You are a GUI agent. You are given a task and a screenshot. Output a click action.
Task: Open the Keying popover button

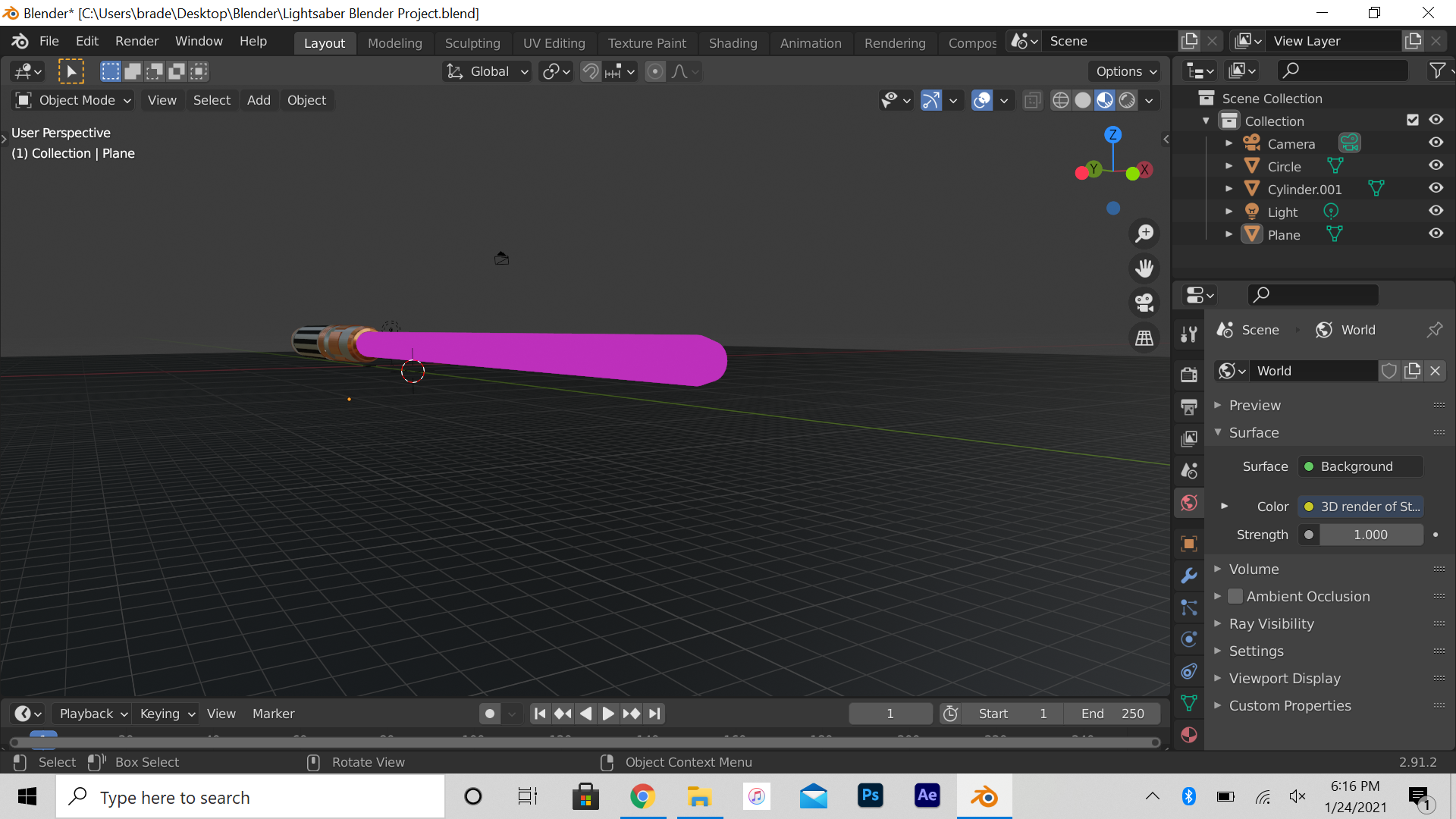coord(168,714)
